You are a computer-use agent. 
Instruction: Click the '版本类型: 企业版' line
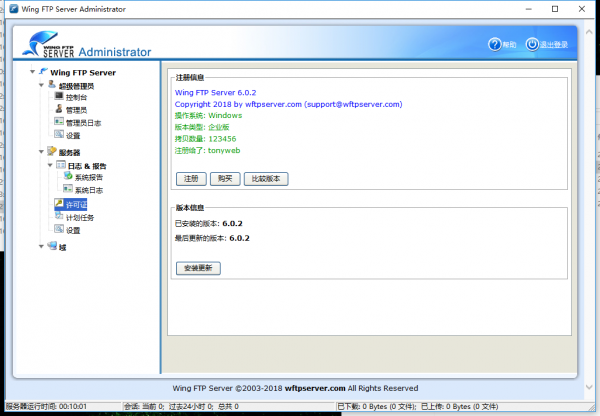pos(202,127)
